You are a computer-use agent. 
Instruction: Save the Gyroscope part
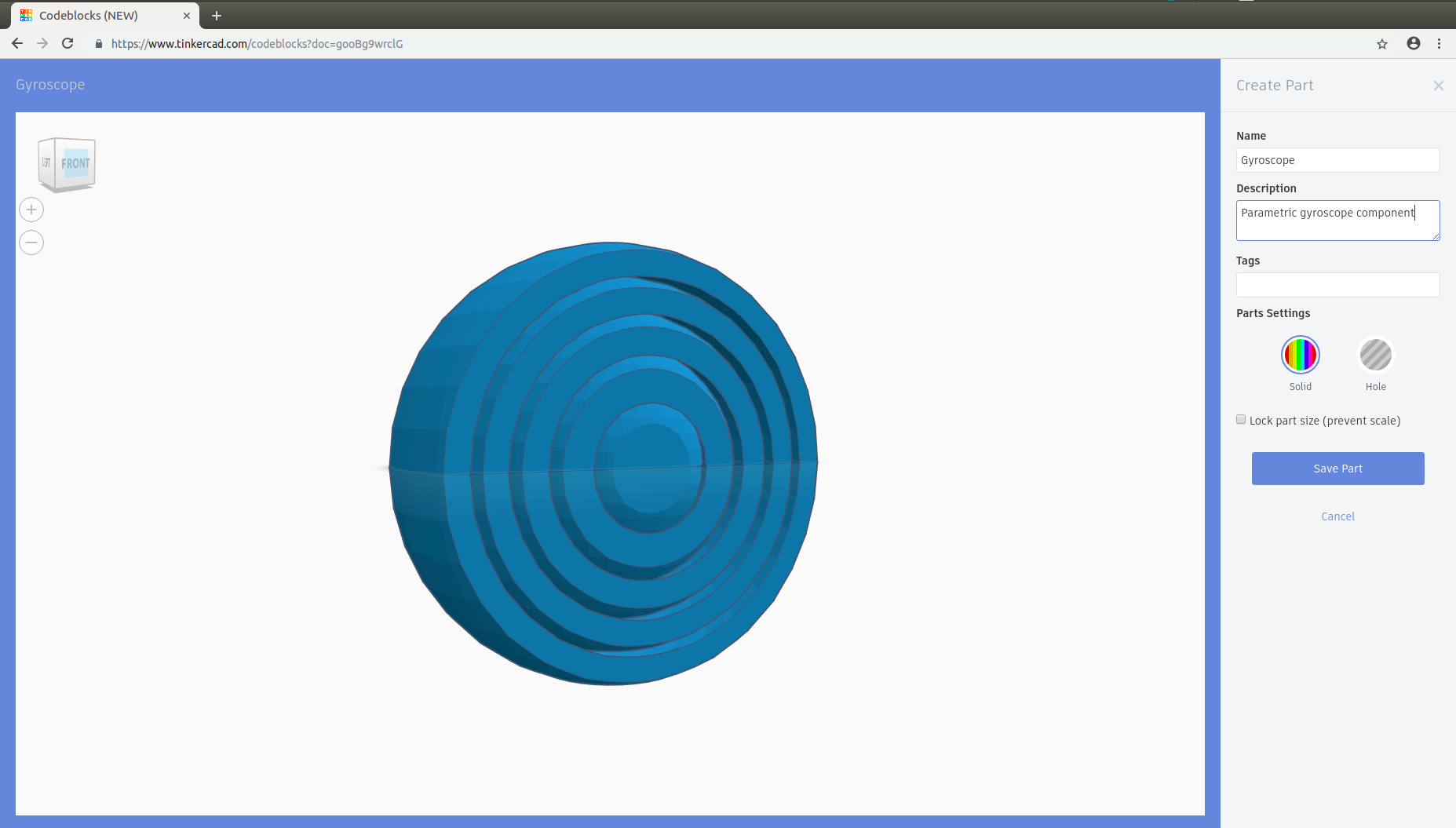[1337, 469]
